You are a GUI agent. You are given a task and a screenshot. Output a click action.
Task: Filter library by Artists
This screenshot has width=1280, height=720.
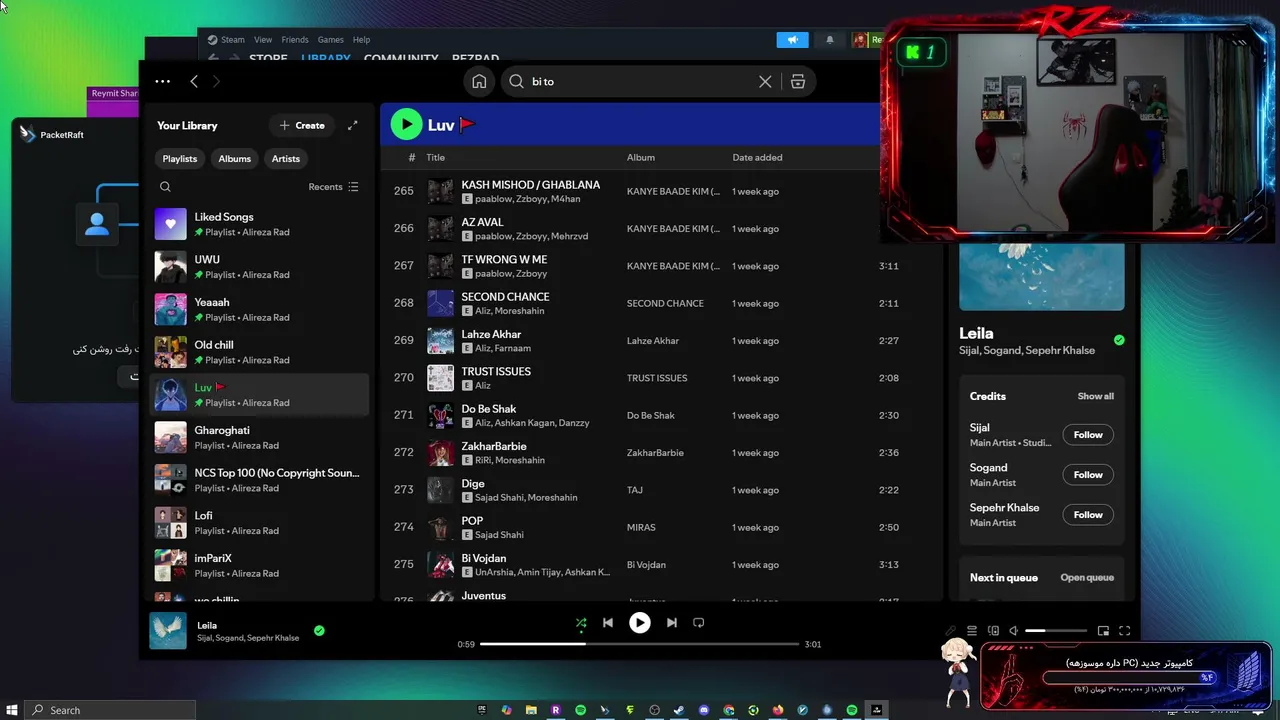[x=286, y=159]
